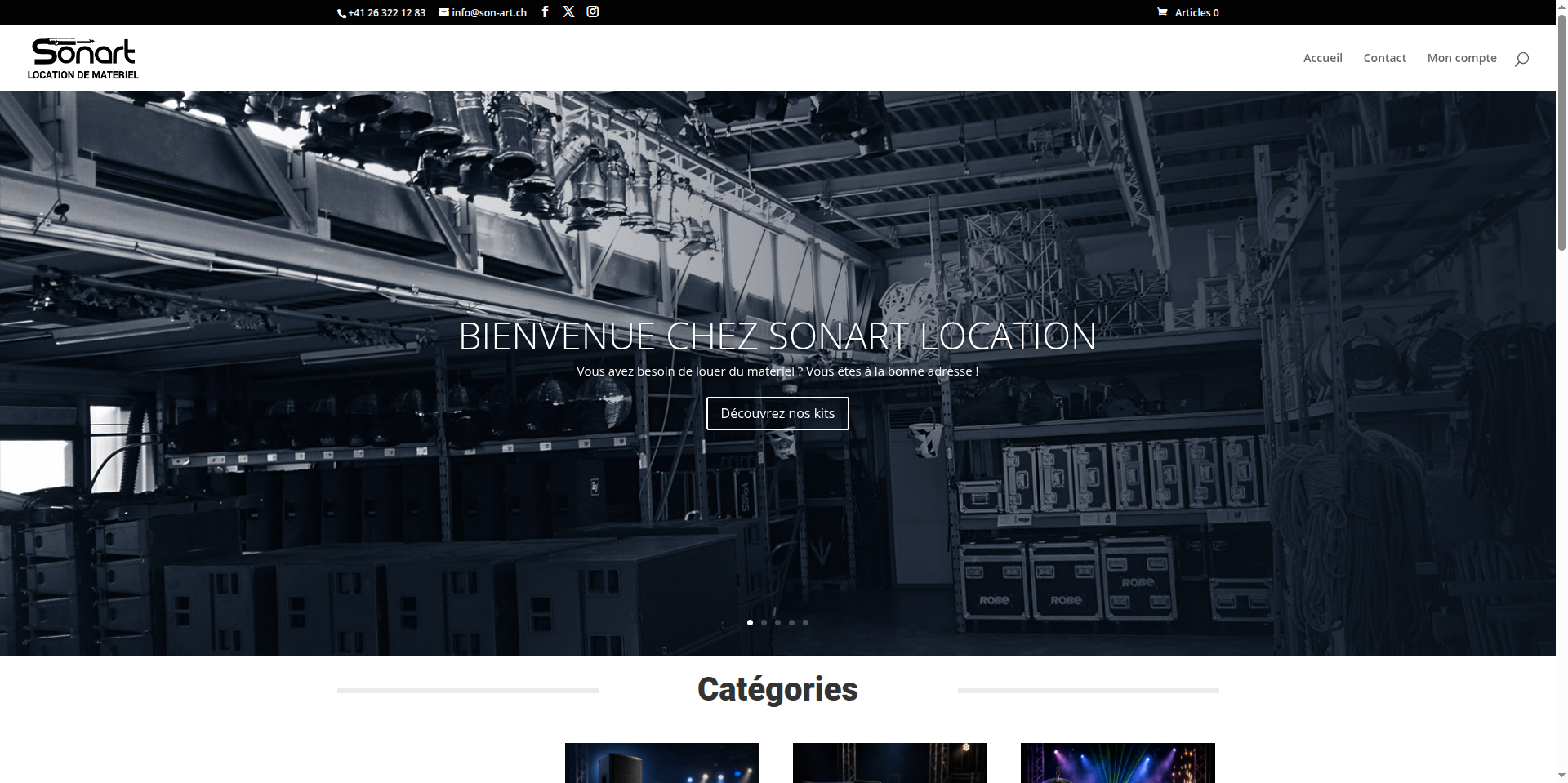The height and width of the screenshot is (783, 1568).
Task: Open the Mon compte menu item
Action: tap(1462, 58)
